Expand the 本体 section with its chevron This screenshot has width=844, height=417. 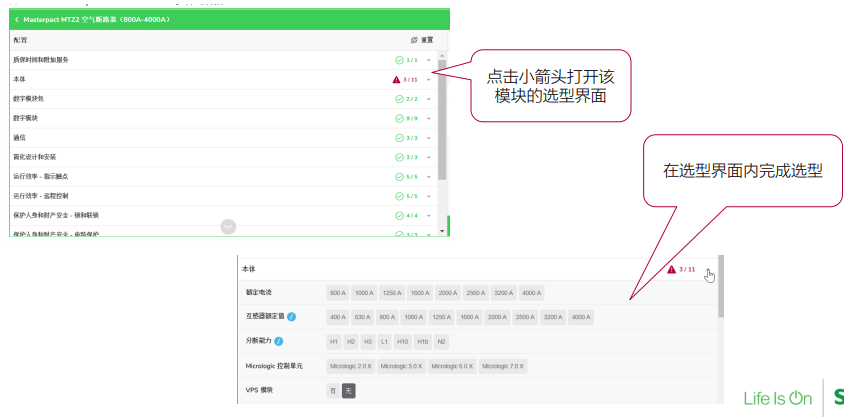click(428, 79)
